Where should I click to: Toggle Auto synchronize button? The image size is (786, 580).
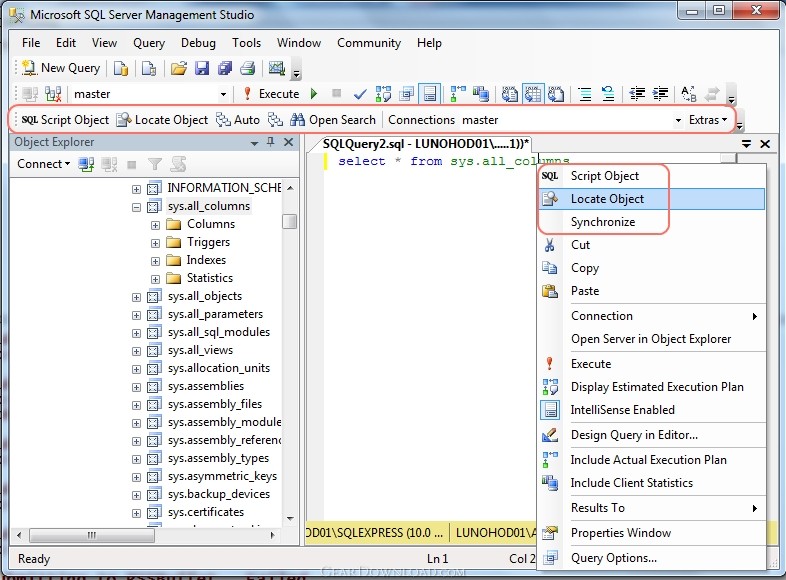[x=238, y=120]
